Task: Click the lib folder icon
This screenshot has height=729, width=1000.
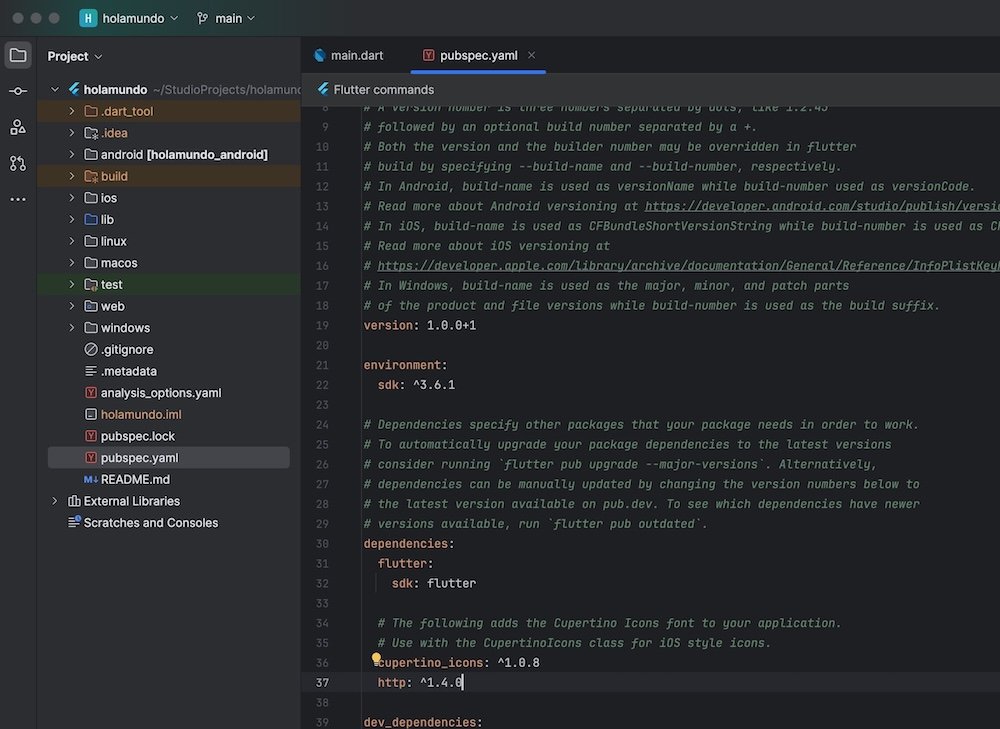Action: tap(91, 219)
